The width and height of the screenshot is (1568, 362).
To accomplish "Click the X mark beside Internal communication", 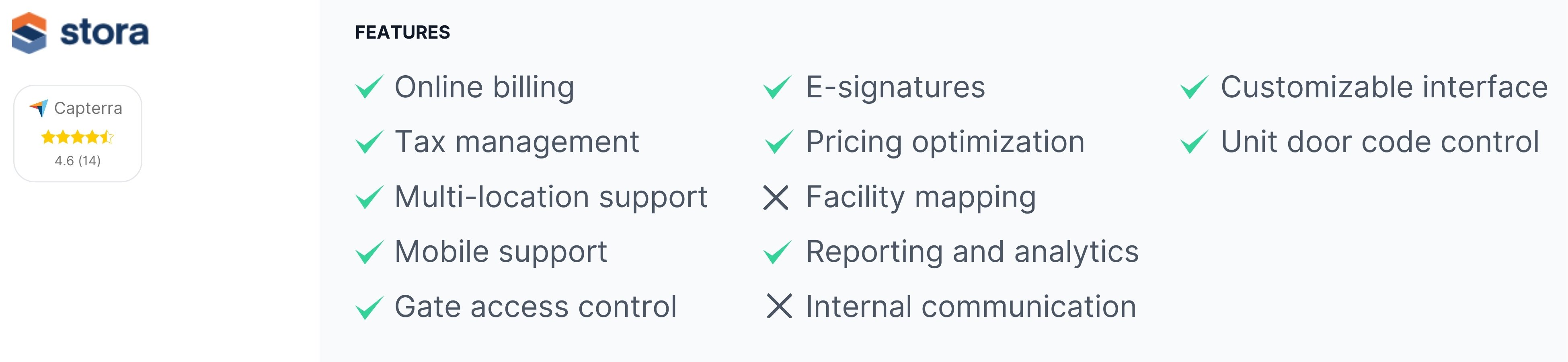I will tap(779, 306).
